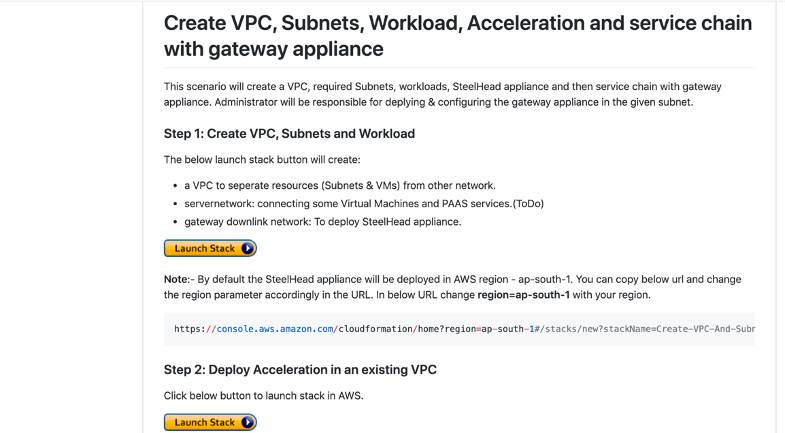Click 'ap-south-1' inside the code block URL

[x=508, y=329]
